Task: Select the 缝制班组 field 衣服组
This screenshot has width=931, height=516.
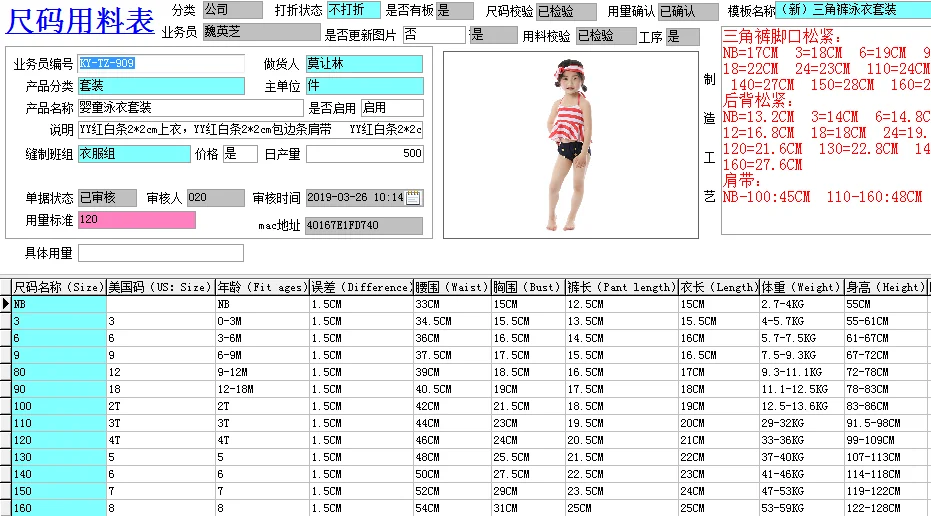Action: point(134,154)
